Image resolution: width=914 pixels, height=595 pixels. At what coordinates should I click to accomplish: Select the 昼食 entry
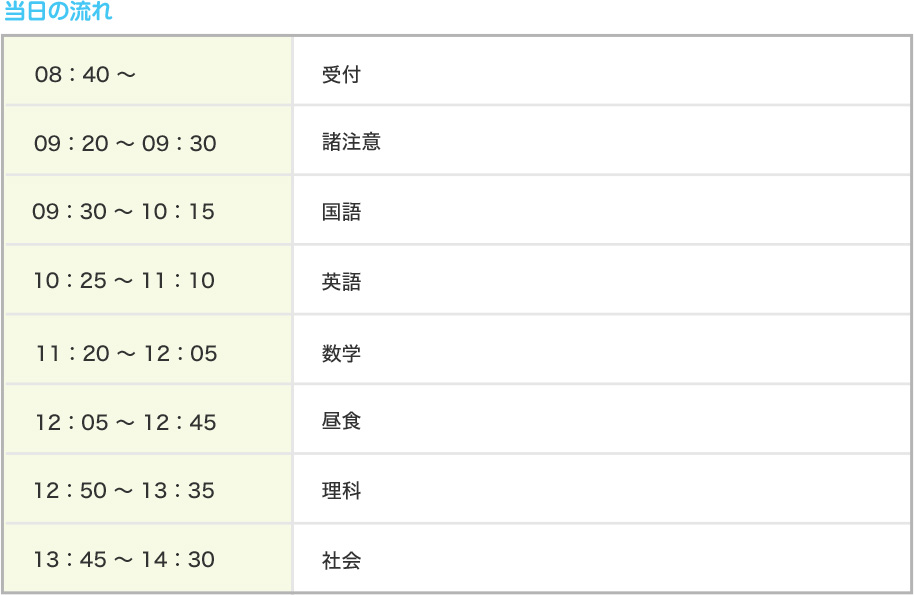coord(341,421)
